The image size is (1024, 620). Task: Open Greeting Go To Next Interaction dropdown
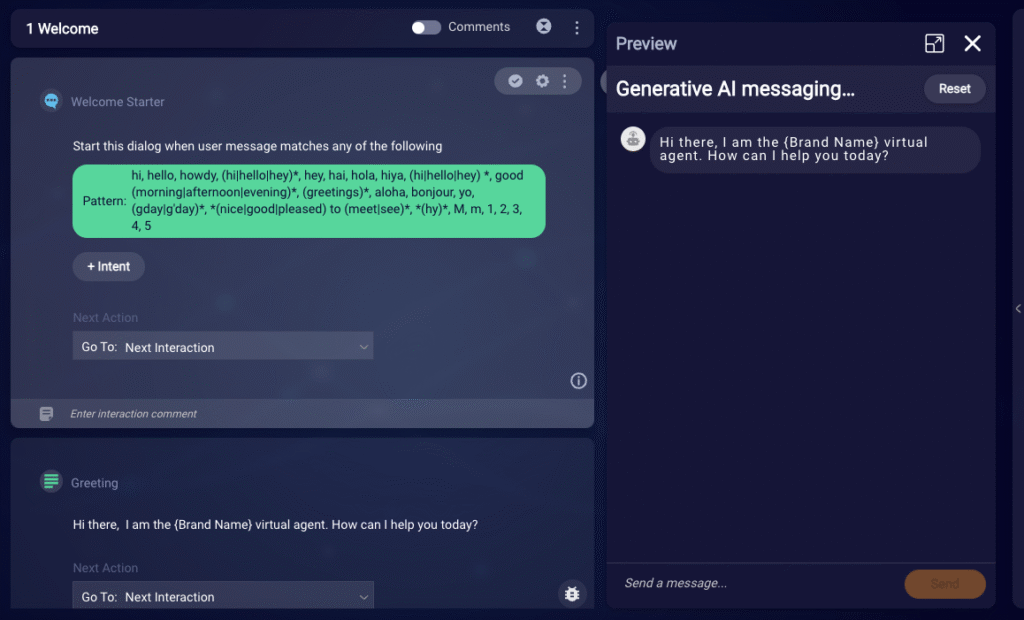pos(223,595)
